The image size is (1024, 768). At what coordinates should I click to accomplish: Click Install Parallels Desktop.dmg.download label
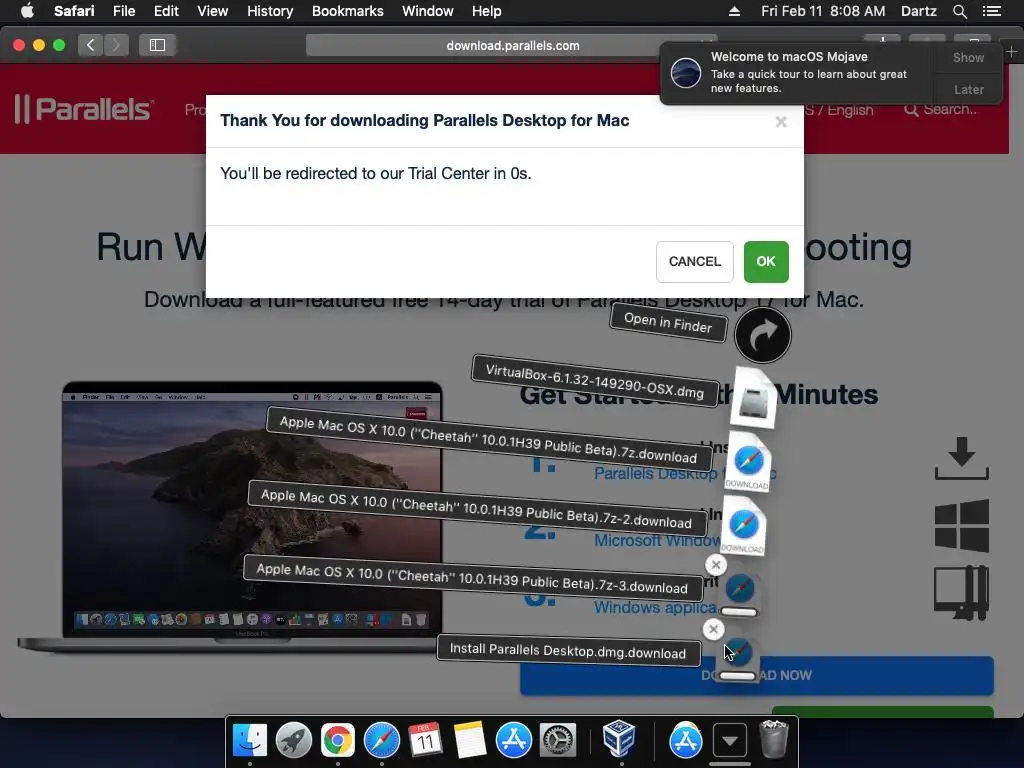pos(568,650)
